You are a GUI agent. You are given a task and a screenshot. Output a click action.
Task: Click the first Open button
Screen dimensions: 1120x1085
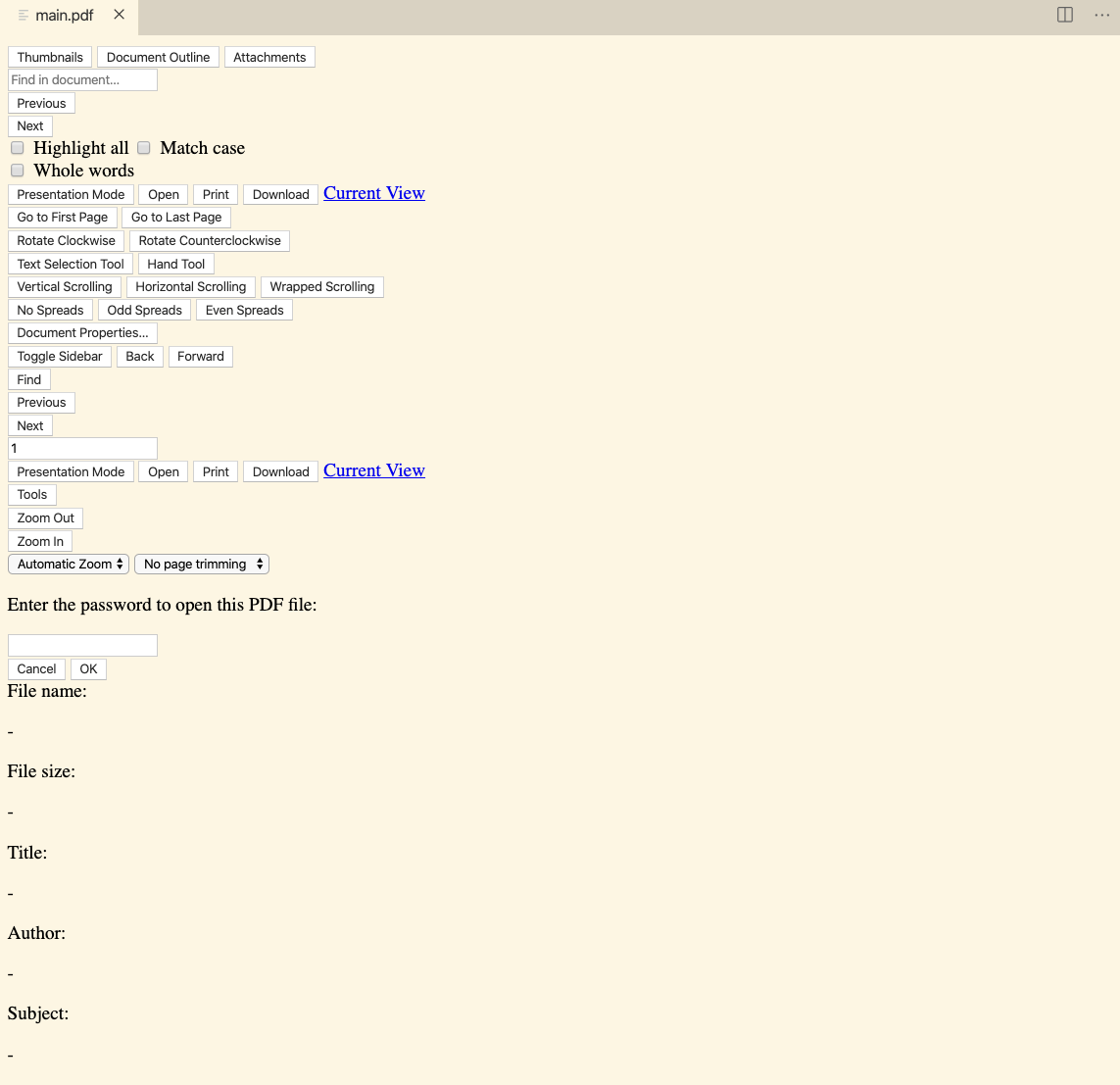tap(164, 194)
